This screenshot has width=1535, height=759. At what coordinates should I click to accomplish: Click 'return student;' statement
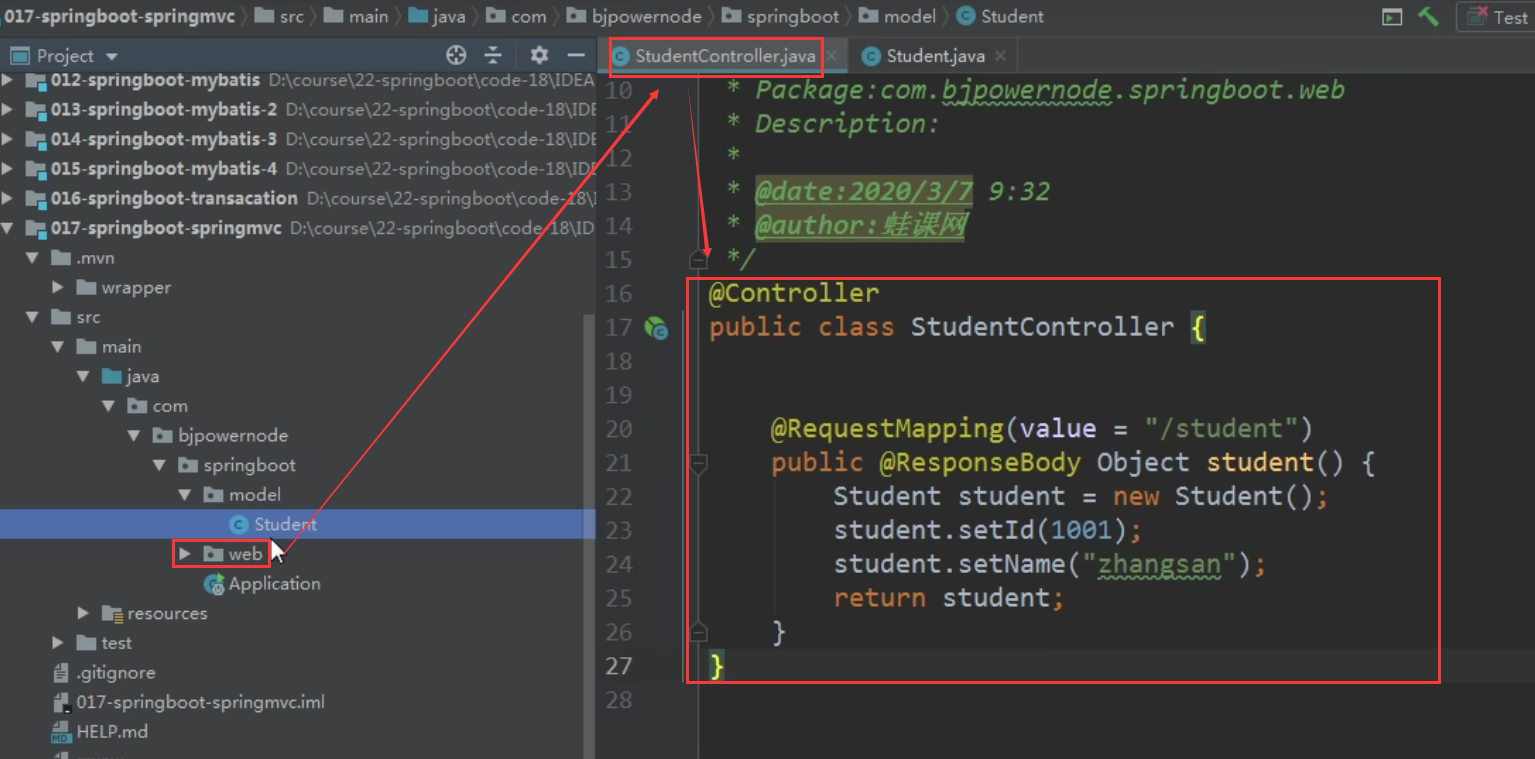949,599
